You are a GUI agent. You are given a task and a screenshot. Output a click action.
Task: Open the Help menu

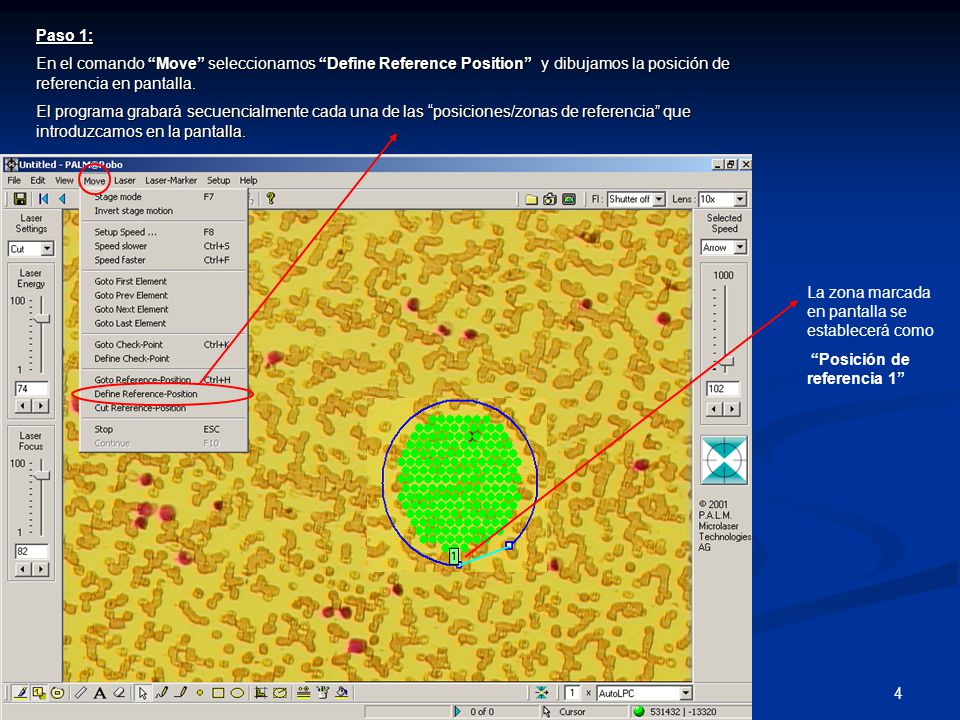248,180
